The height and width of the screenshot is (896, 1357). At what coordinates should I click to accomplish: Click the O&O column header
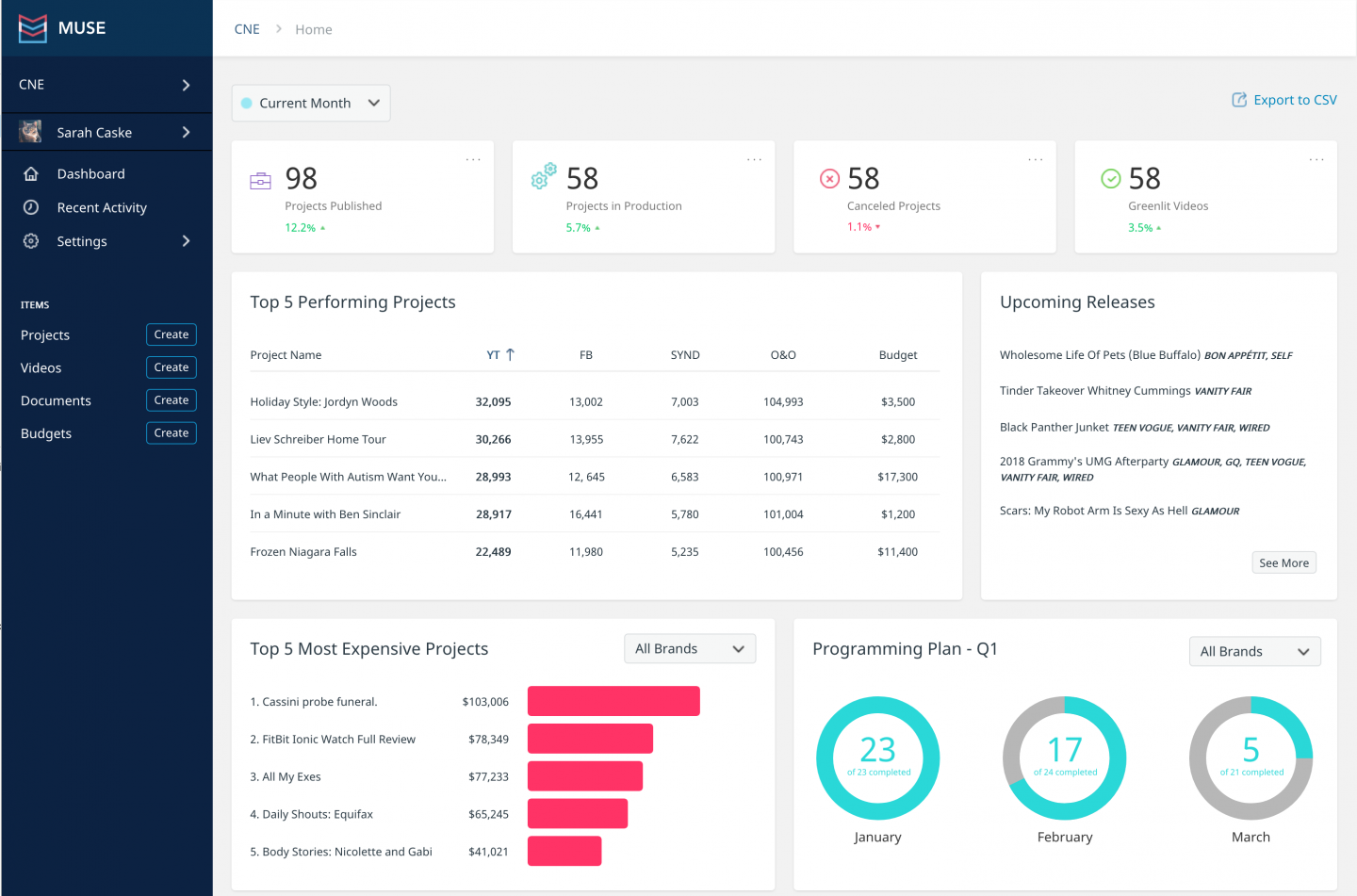[x=783, y=355]
